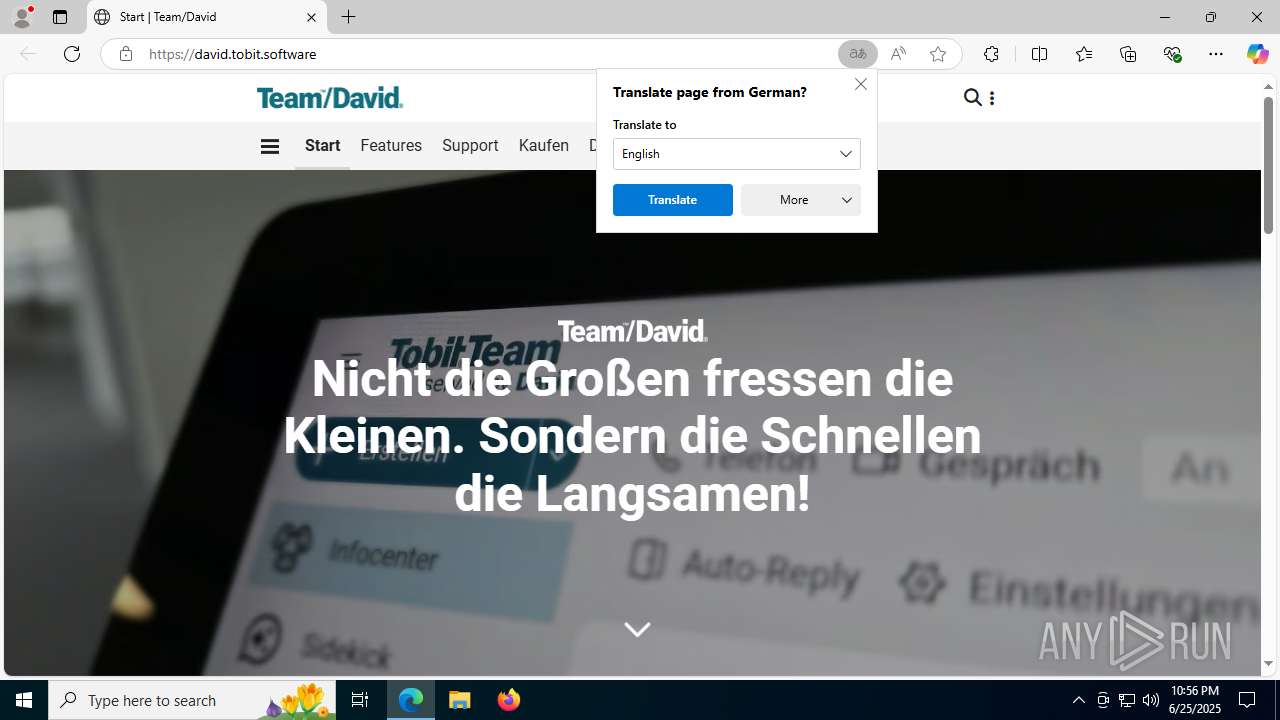Open Browser essentials icon
This screenshot has width=1280, height=720.
point(1173,54)
